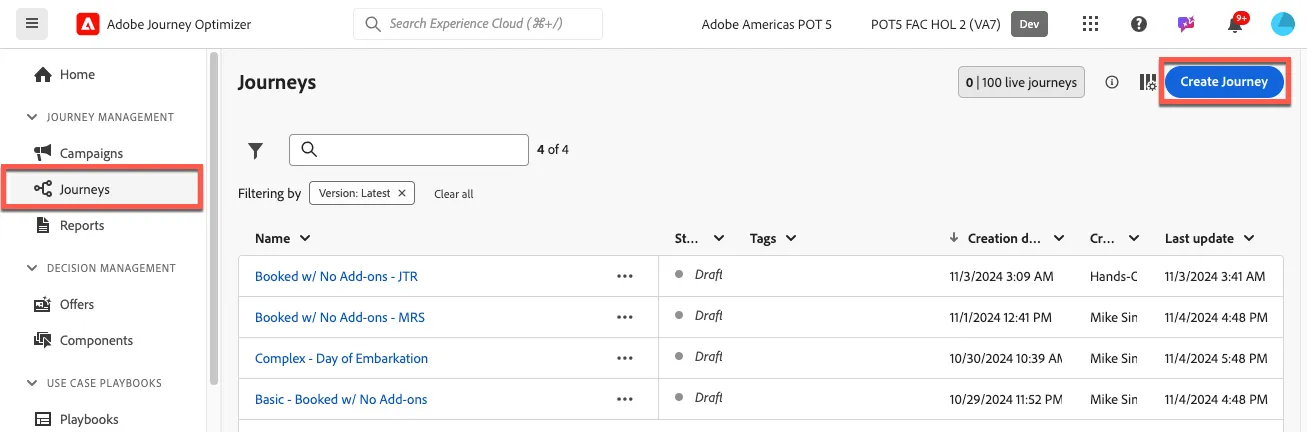The height and width of the screenshot is (432, 1307).
Task: Click the Adobe Americas POT 5 organization name
Action: (x=767, y=24)
